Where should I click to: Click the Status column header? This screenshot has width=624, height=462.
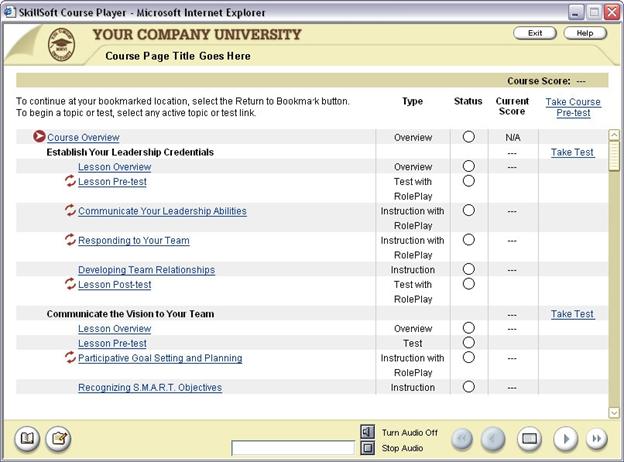[x=468, y=101]
